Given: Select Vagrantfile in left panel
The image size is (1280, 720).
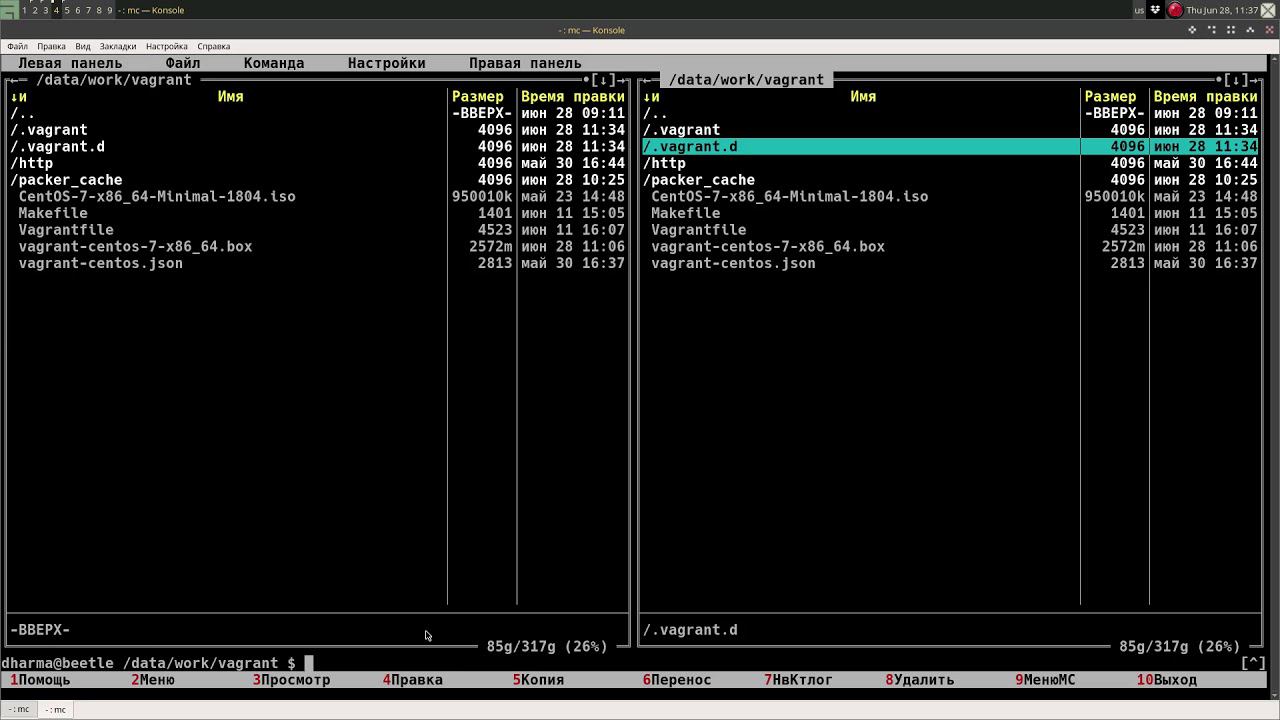Looking at the screenshot, I should (318, 230).
